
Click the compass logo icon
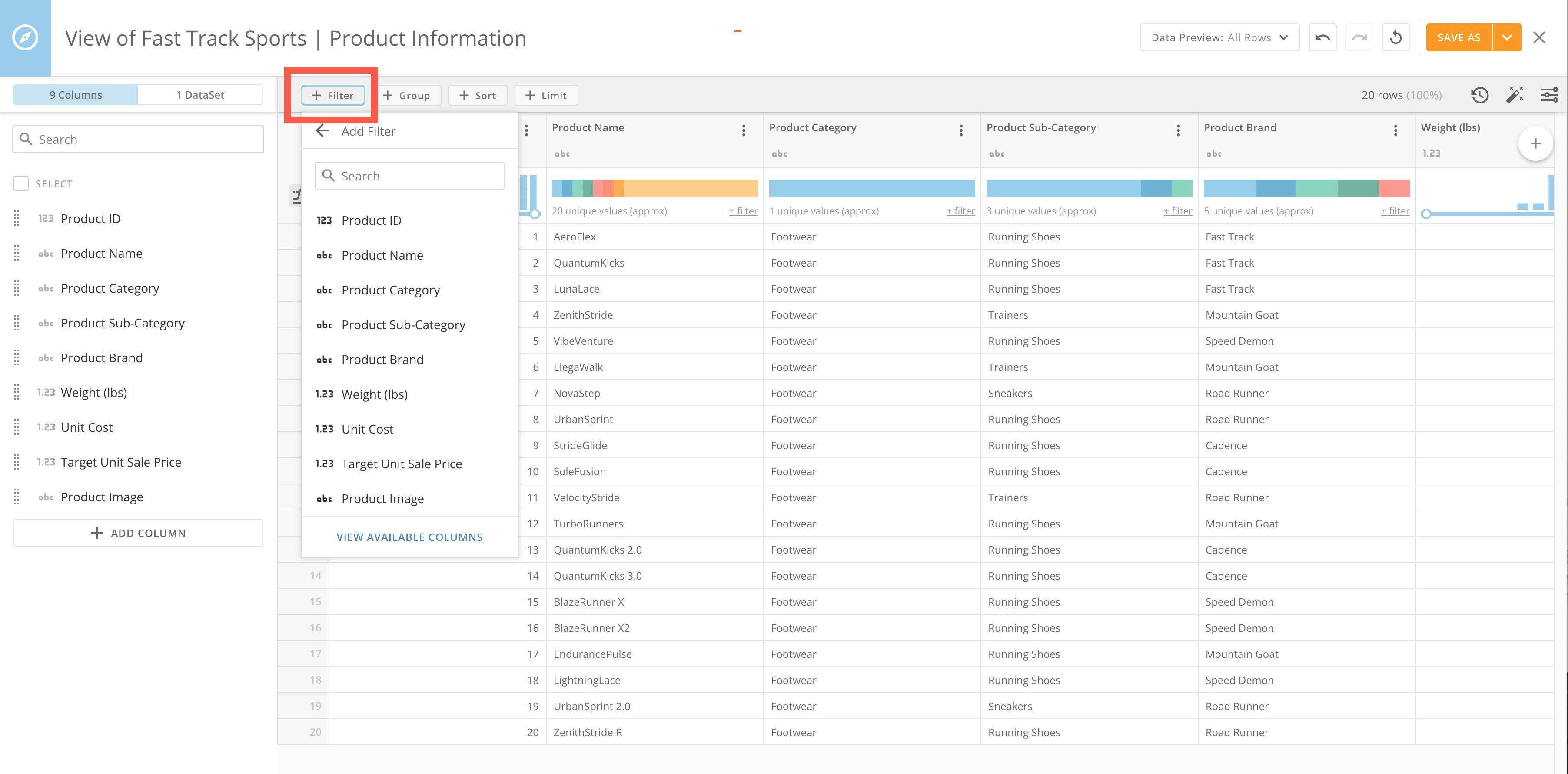coord(26,38)
